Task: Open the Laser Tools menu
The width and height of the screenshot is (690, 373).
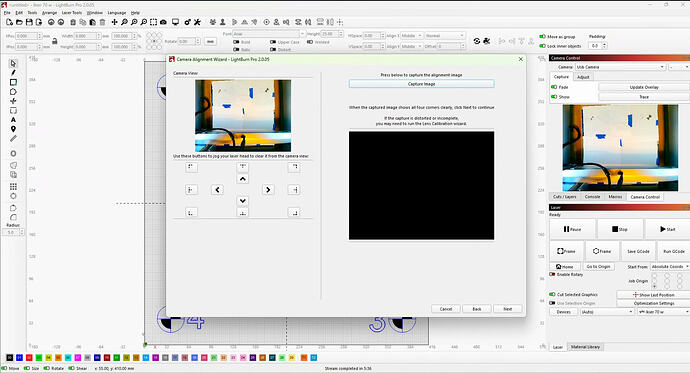Action: pos(72,13)
